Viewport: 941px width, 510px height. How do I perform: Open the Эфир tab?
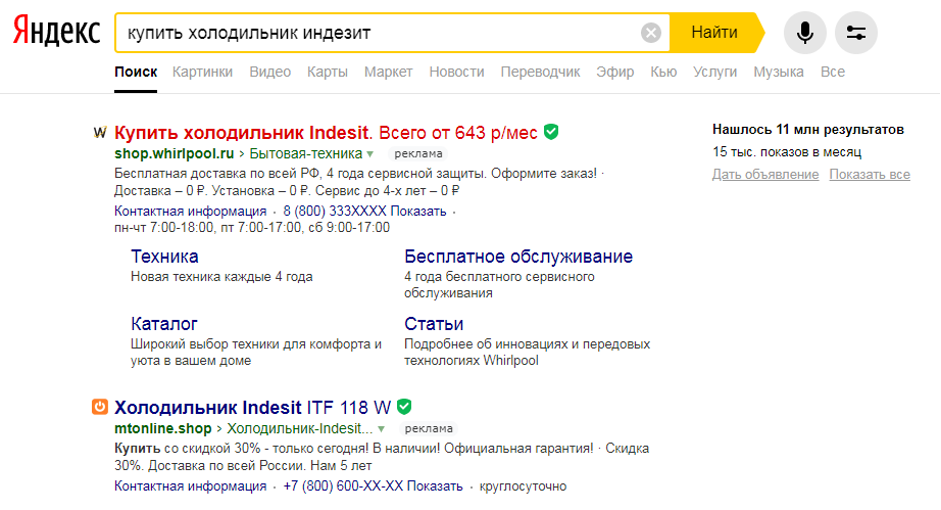(x=615, y=72)
